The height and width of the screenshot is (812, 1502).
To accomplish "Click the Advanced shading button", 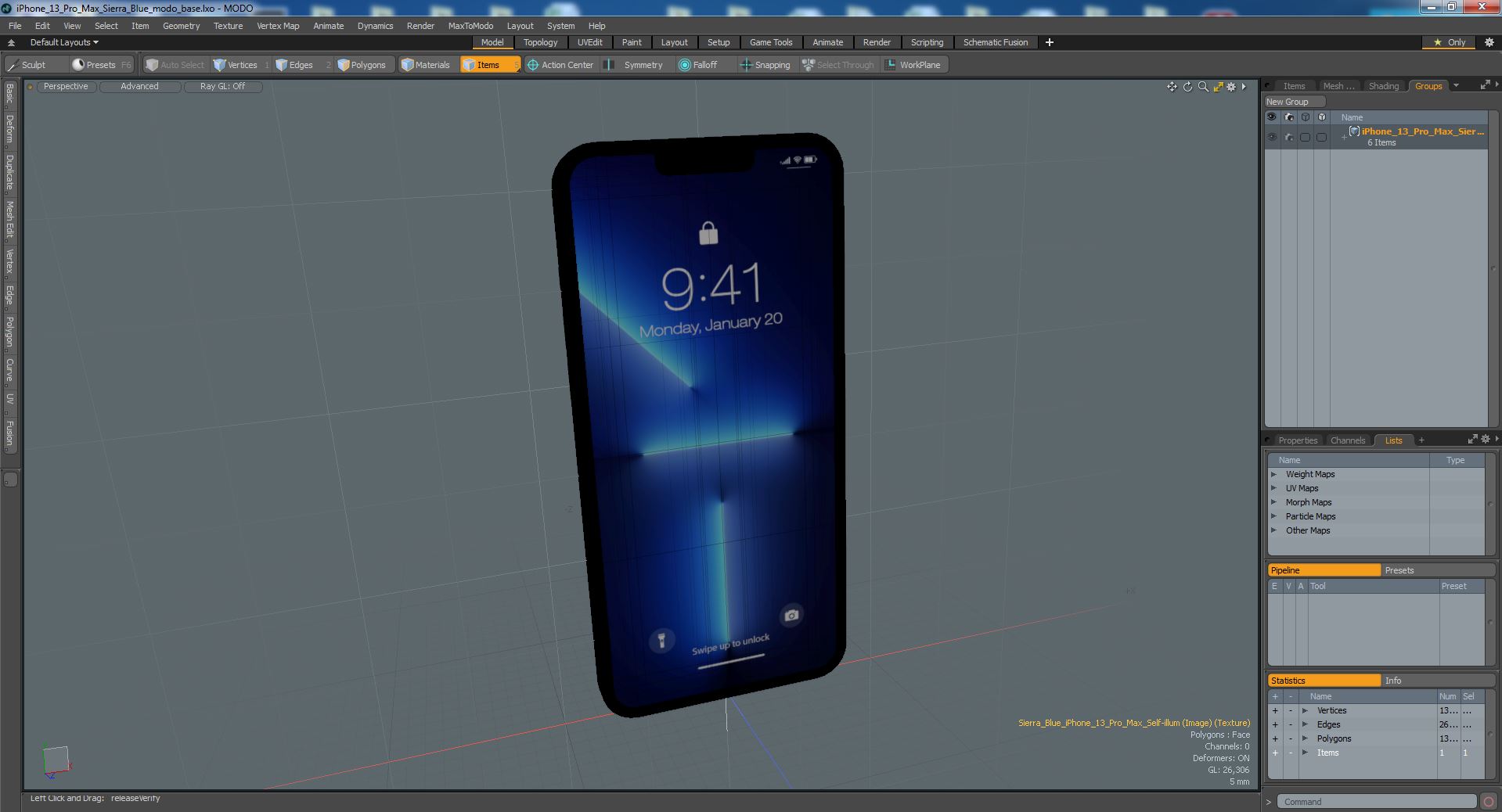I will pos(139,87).
